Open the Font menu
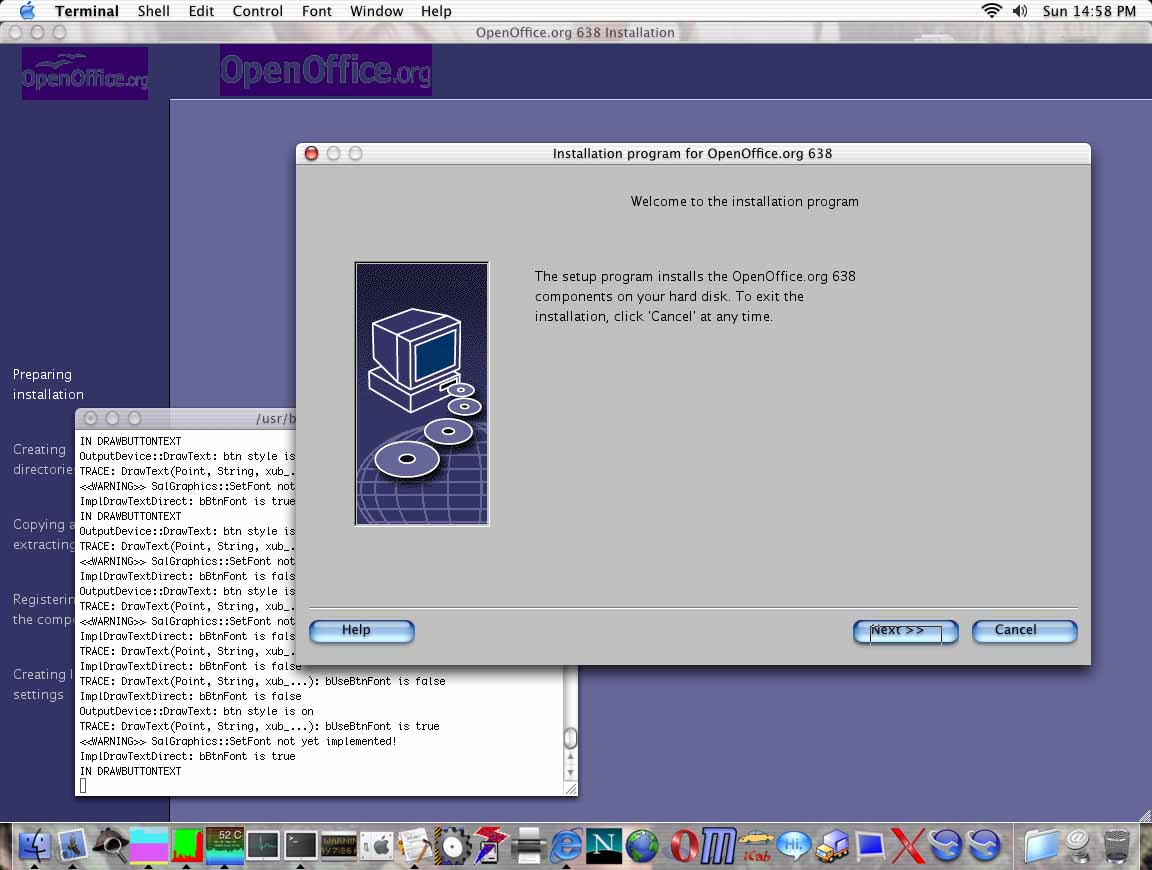The image size is (1152, 870). point(317,11)
